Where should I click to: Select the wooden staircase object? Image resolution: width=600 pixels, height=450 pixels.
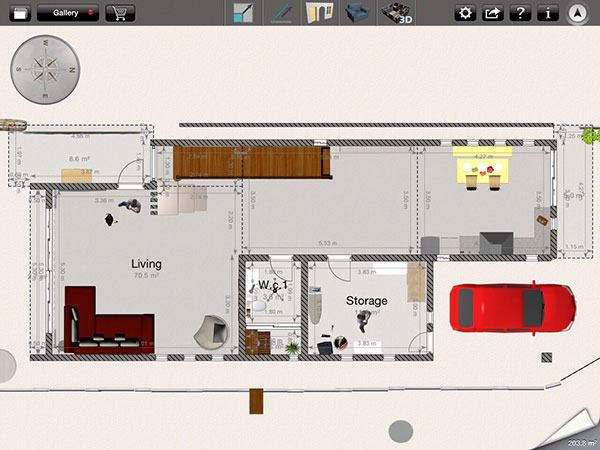pos(250,161)
